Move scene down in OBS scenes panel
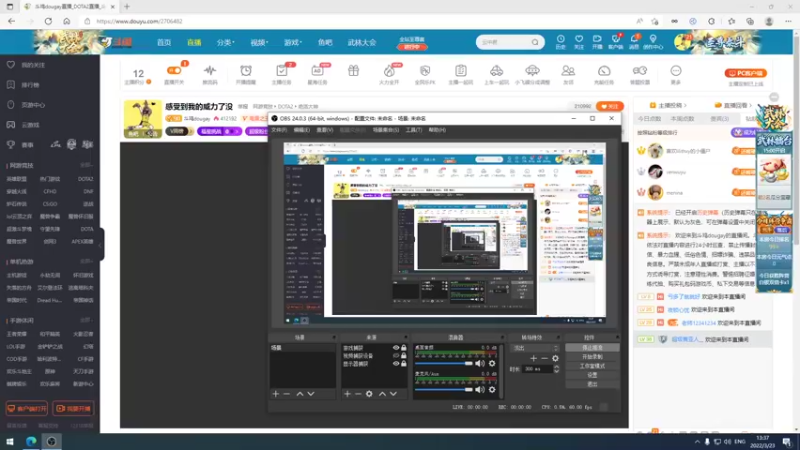Viewport: 800px width, 450px height. coord(311,394)
